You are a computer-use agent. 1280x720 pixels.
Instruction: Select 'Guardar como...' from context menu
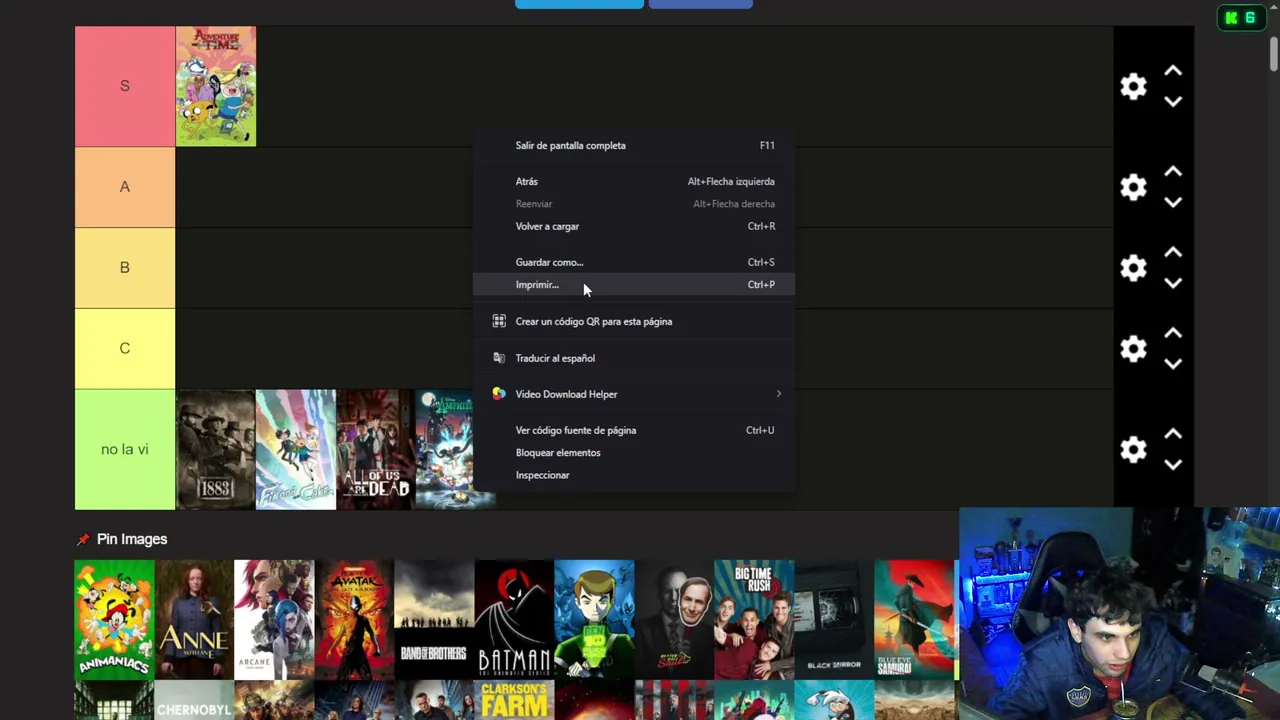[634, 263]
